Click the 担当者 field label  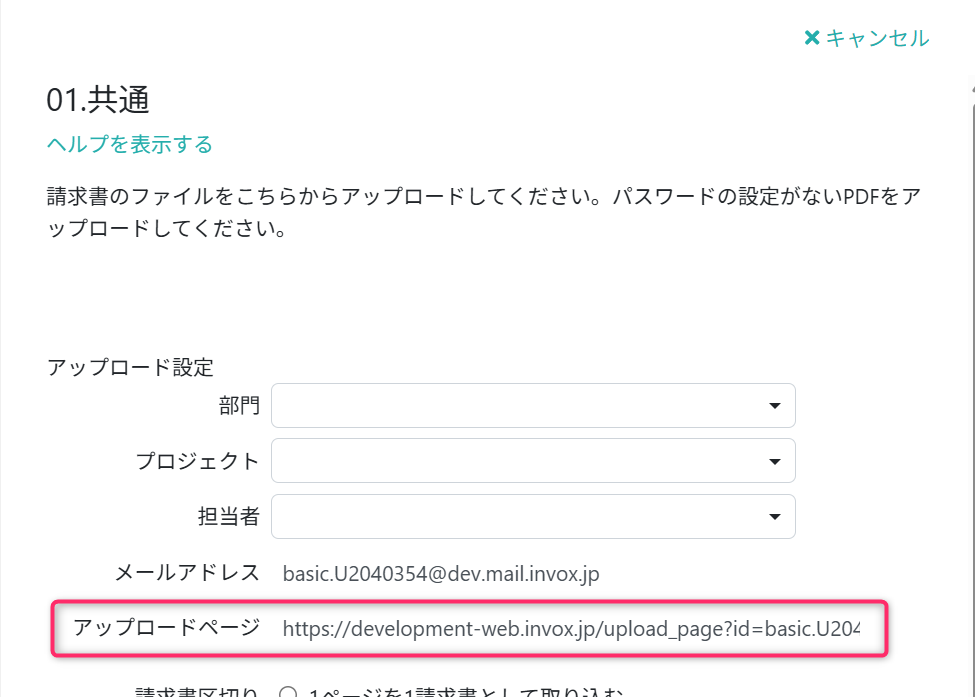(x=229, y=516)
